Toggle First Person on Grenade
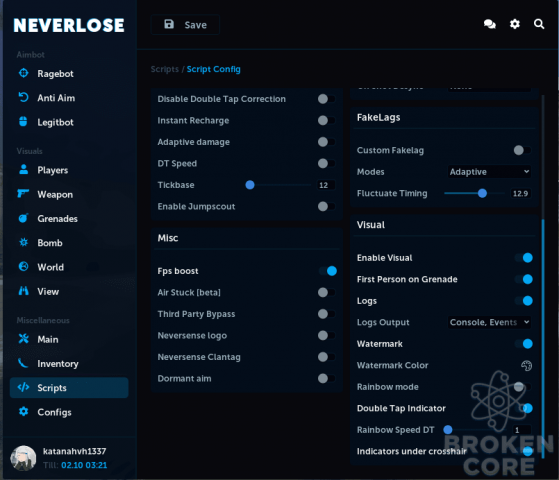This screenshot has width=559, height=480. 523,279
